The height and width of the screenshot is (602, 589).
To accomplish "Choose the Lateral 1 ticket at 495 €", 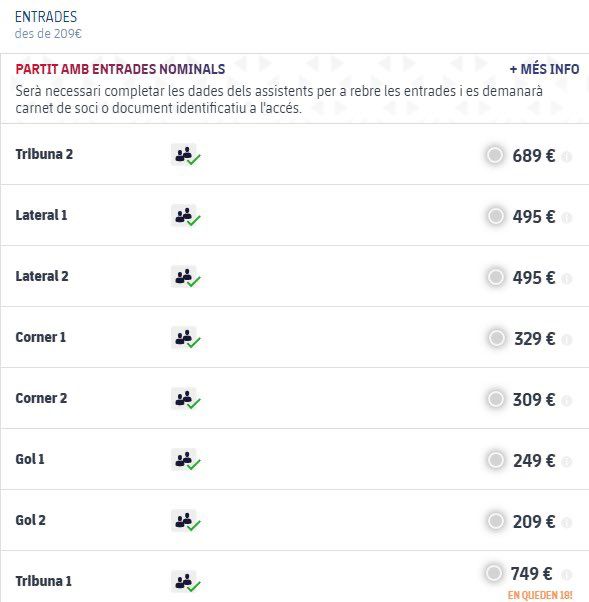I will click(495, 216).
